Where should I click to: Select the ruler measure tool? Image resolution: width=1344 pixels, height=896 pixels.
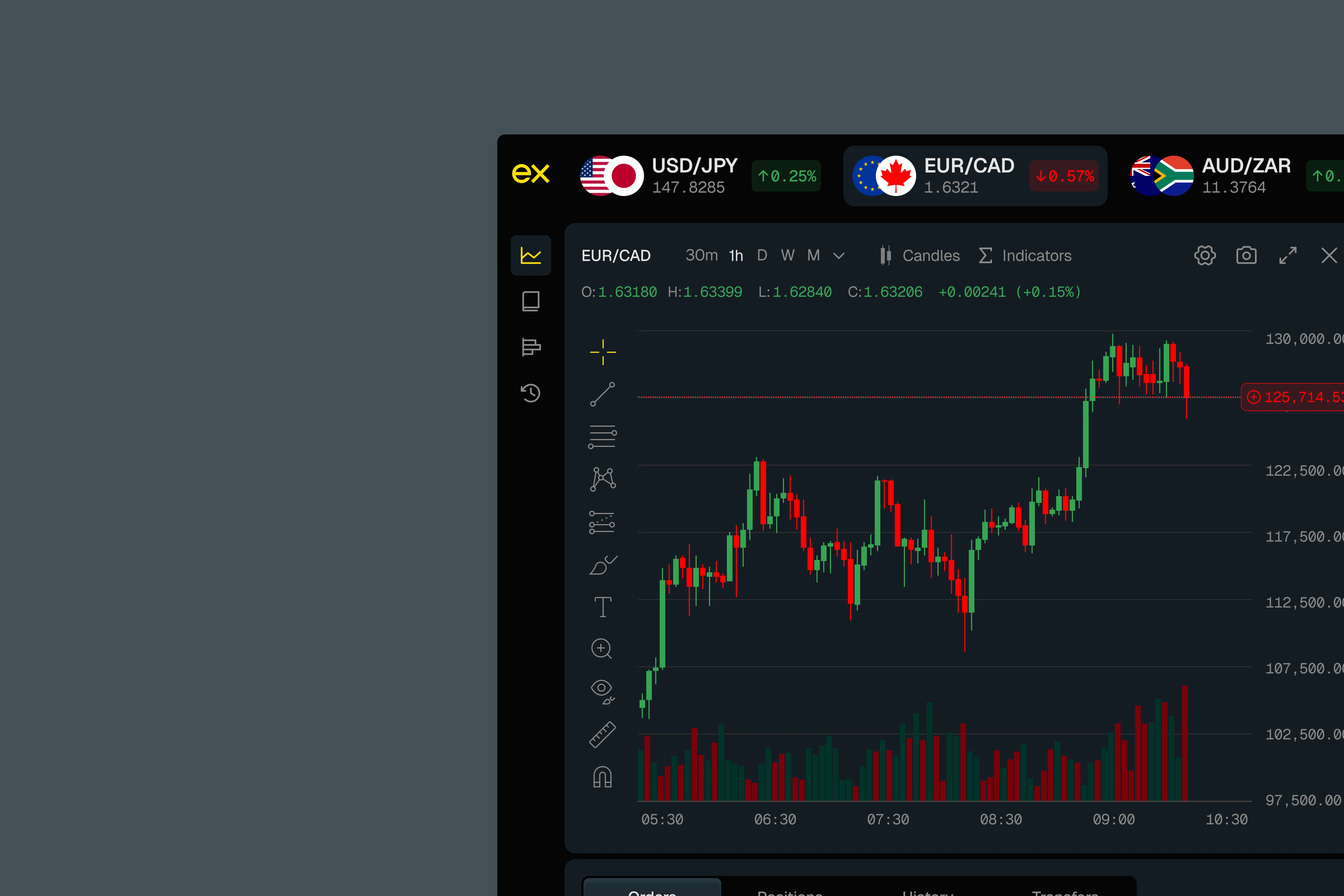[x=602, y=735]
